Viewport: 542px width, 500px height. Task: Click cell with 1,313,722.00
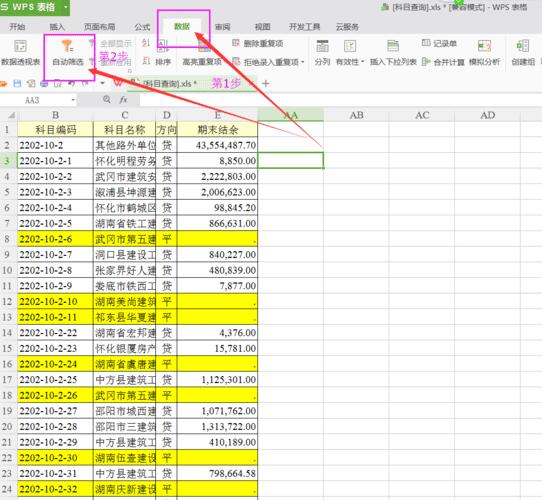tap(217, 426)
